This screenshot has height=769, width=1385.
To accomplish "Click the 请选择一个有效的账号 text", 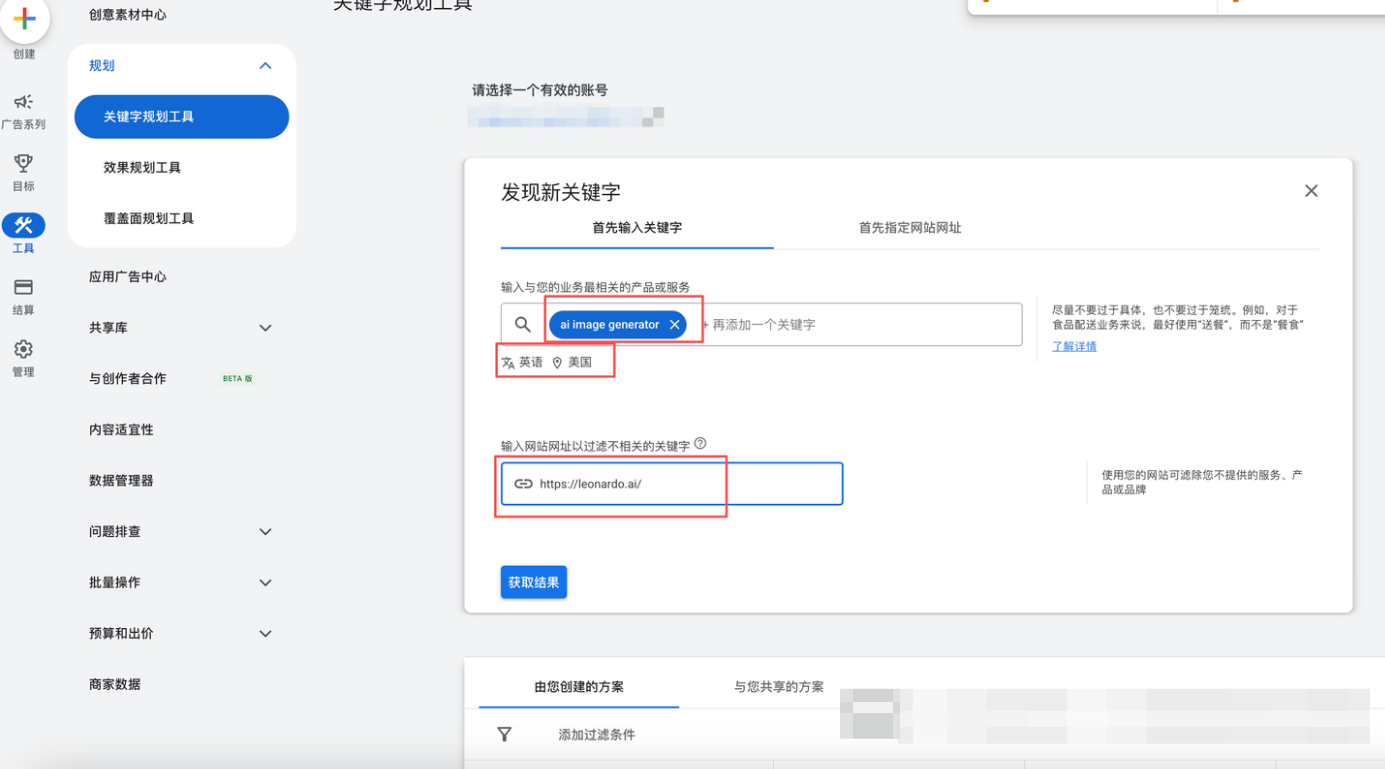I will point(540,90).
